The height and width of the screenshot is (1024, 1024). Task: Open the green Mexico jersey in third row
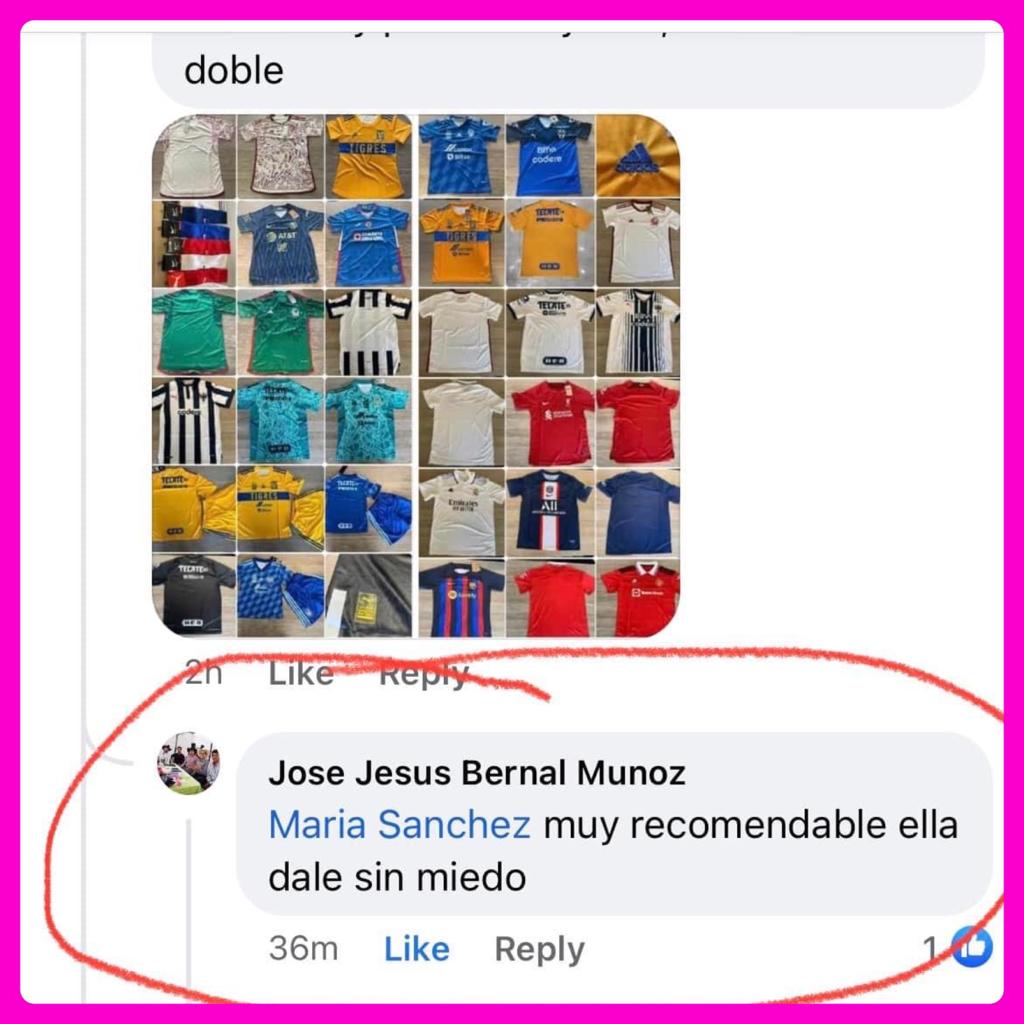coord(280,332)
